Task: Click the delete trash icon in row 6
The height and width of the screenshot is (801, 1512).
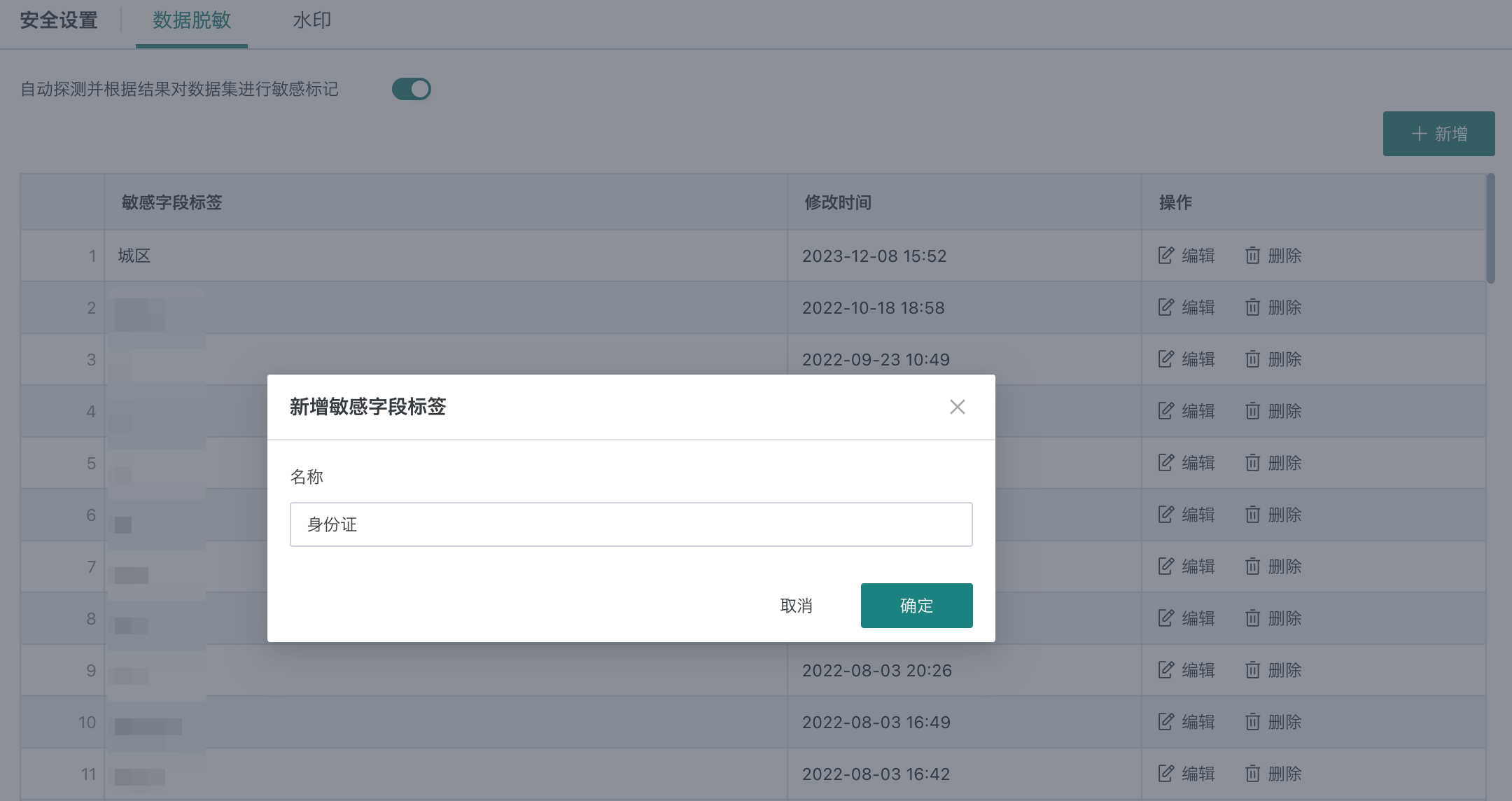Action: [x=1253, y=515]
